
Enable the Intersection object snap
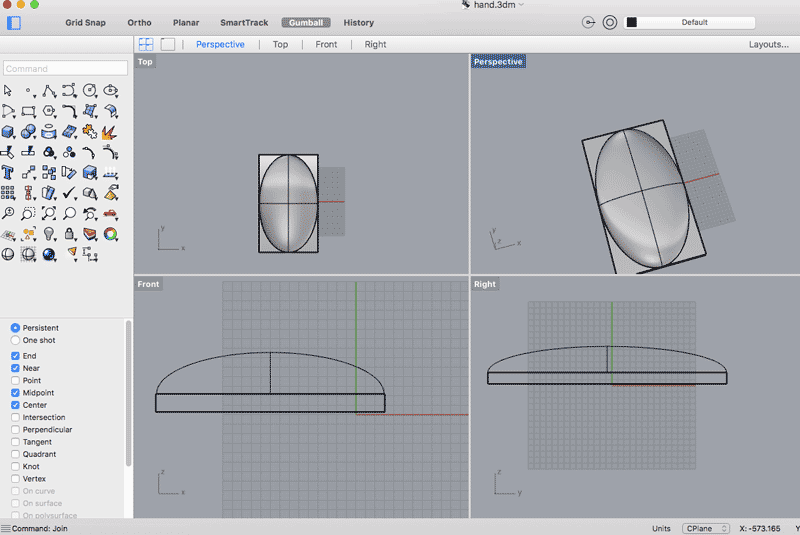15,417
